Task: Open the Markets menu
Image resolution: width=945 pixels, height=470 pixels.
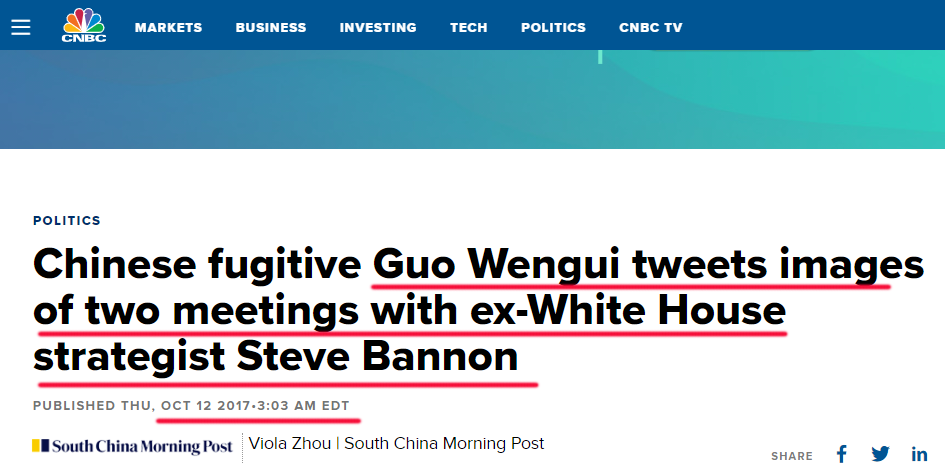Action: tap(168, 27)
